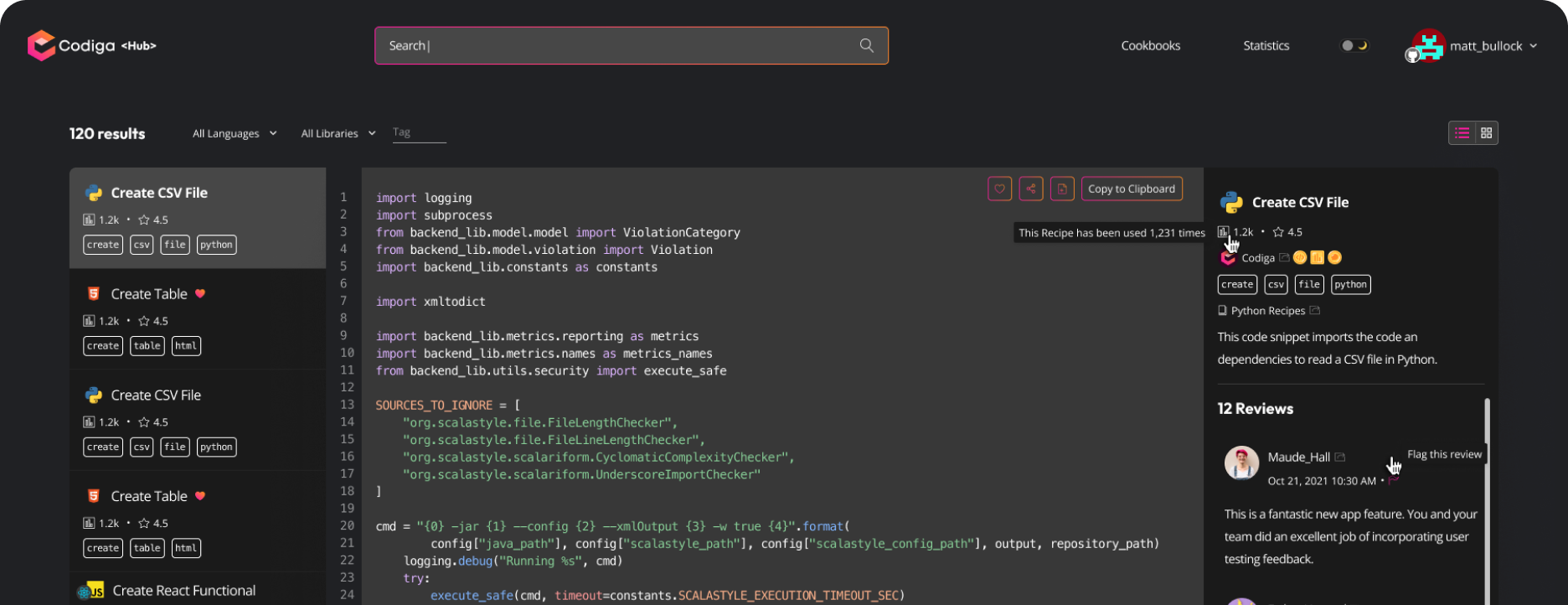Click the add-to-file icon beside Copy to Clipboard
Screen dimensions: 1568x605
(1062, 189)
